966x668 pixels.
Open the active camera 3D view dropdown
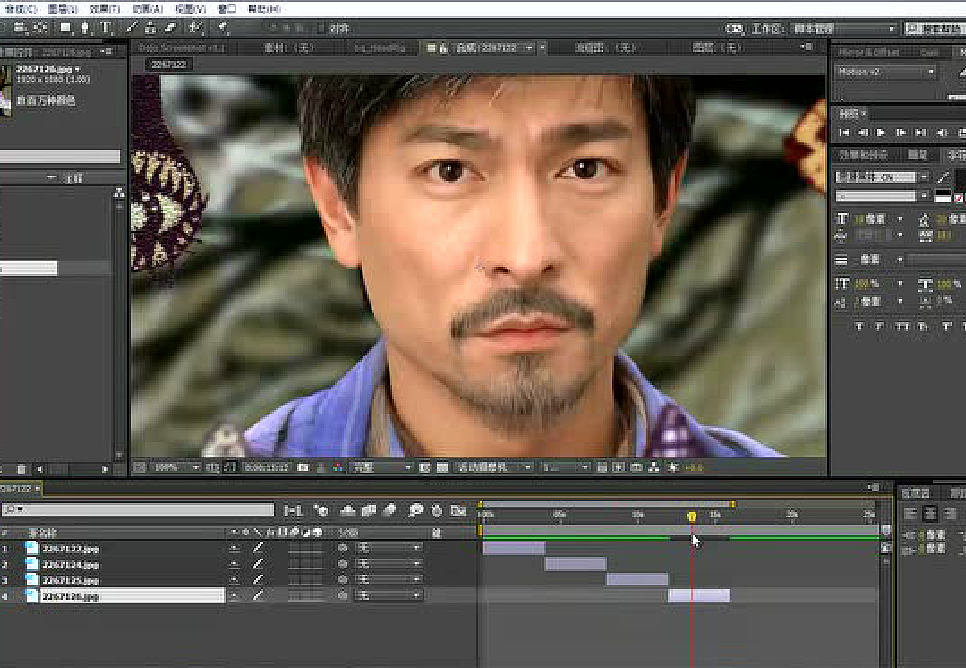493,468
